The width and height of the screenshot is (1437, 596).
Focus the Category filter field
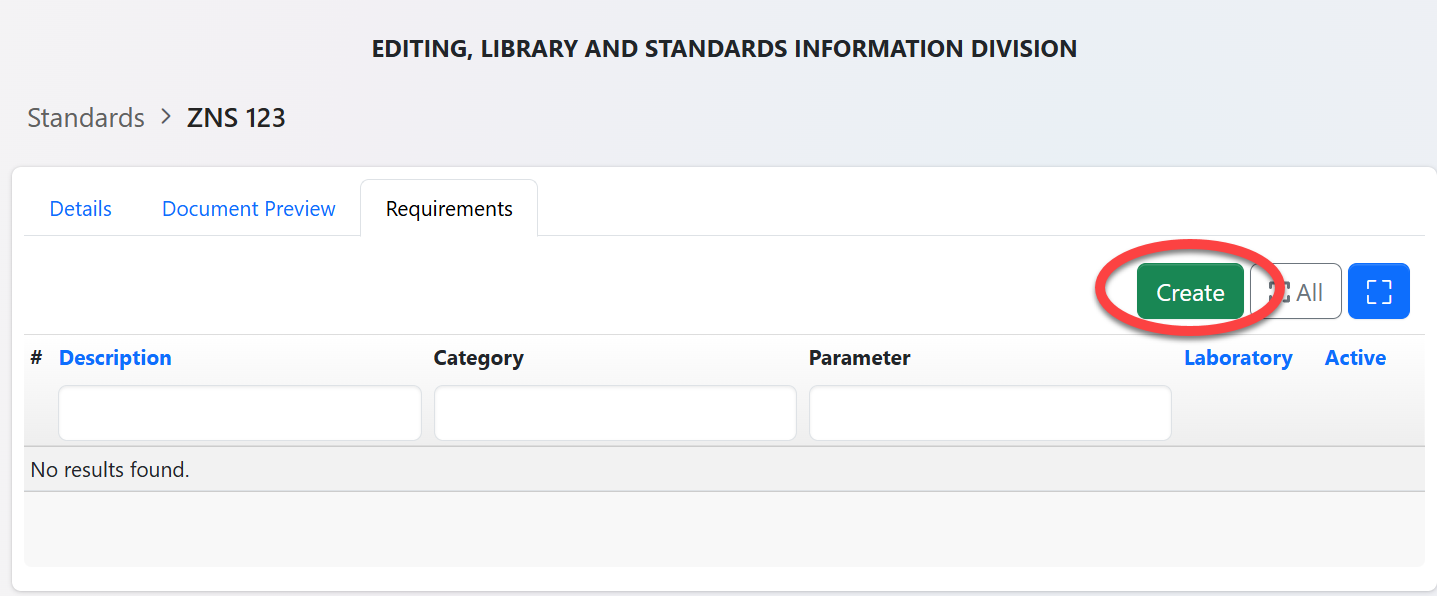pos(615,413)
